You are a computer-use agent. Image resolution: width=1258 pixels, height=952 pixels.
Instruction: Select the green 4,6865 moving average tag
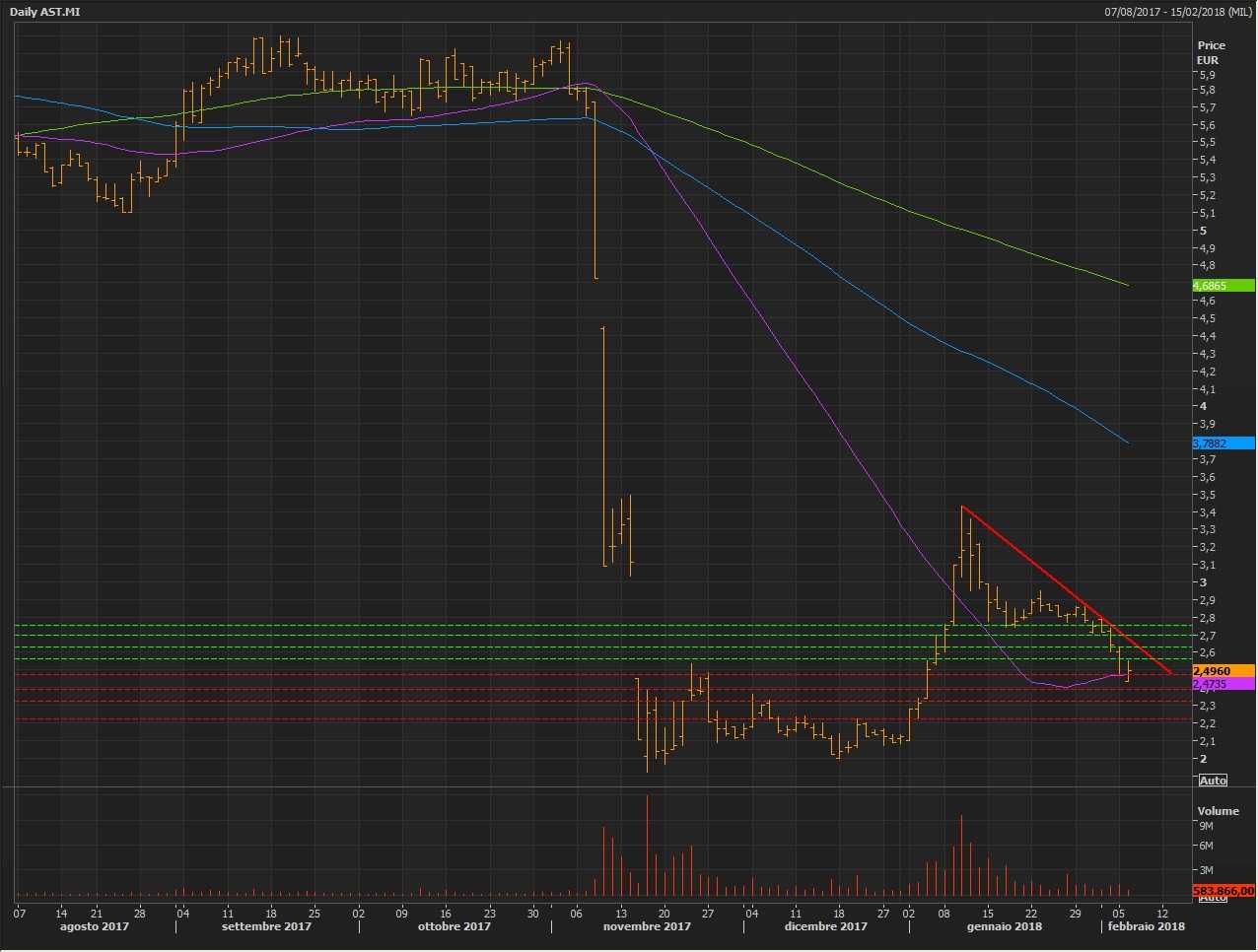(1223, 286)
